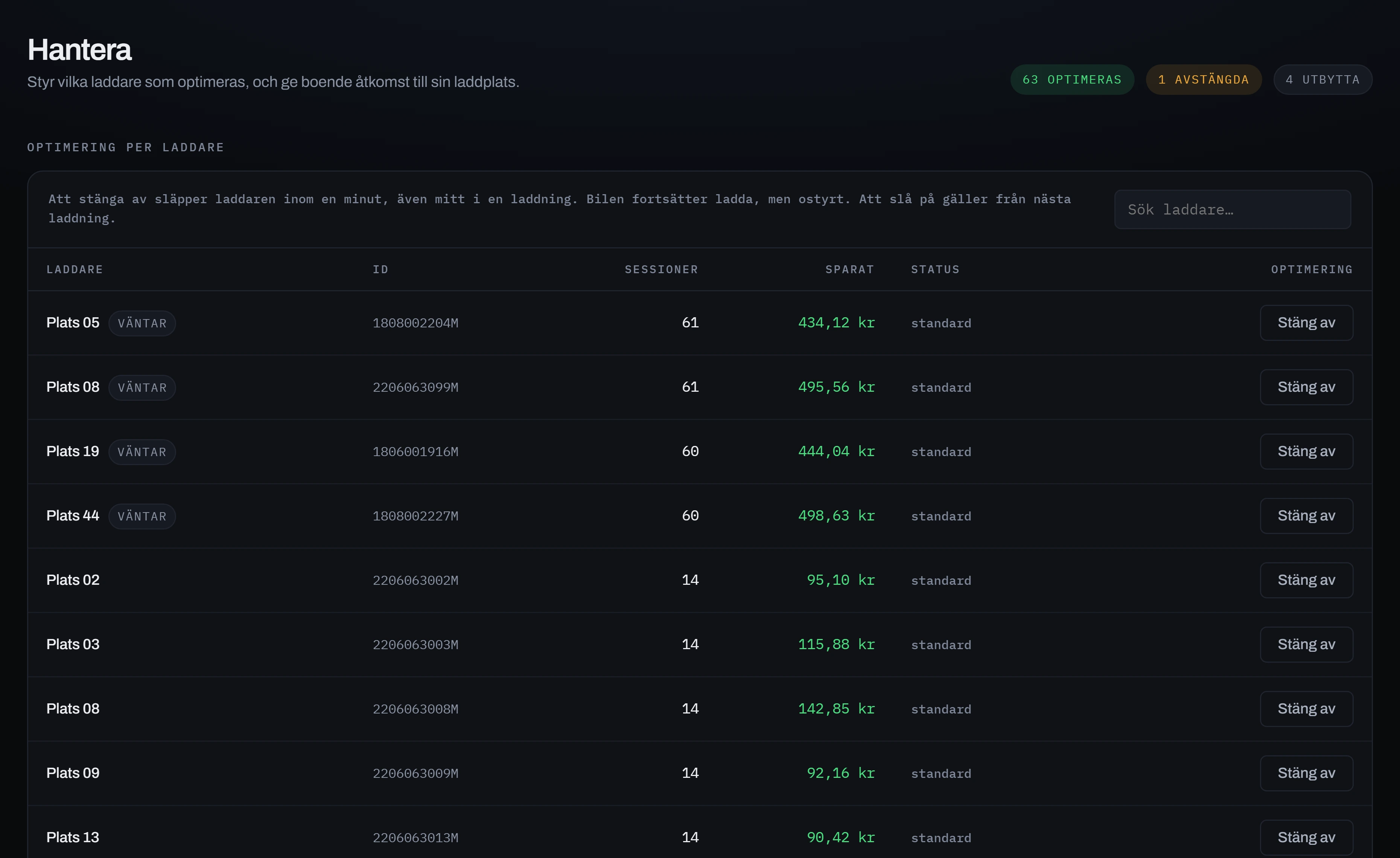The height and width of the screenshot is (858, 1400).
Task: Select charger ID 1808002204M
Action: [x=415, y=323]
